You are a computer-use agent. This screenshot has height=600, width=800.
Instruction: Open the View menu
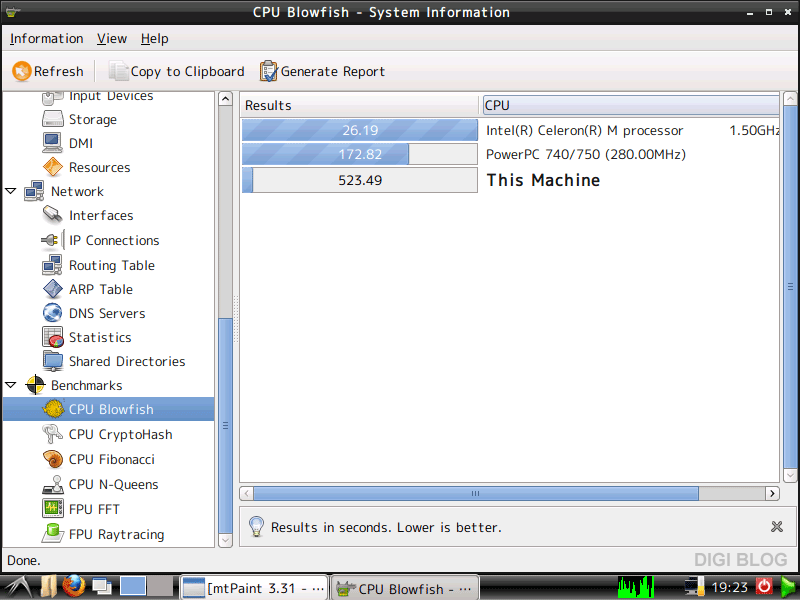[x=112, y=39]
